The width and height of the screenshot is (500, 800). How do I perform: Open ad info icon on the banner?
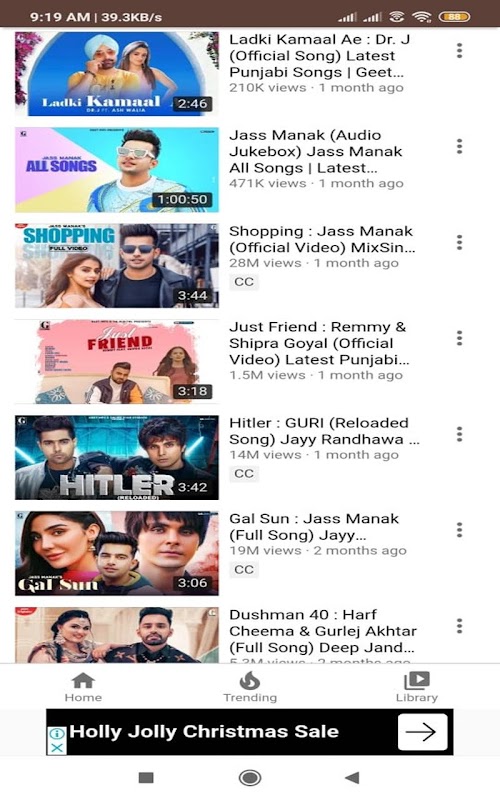point(57,734)
